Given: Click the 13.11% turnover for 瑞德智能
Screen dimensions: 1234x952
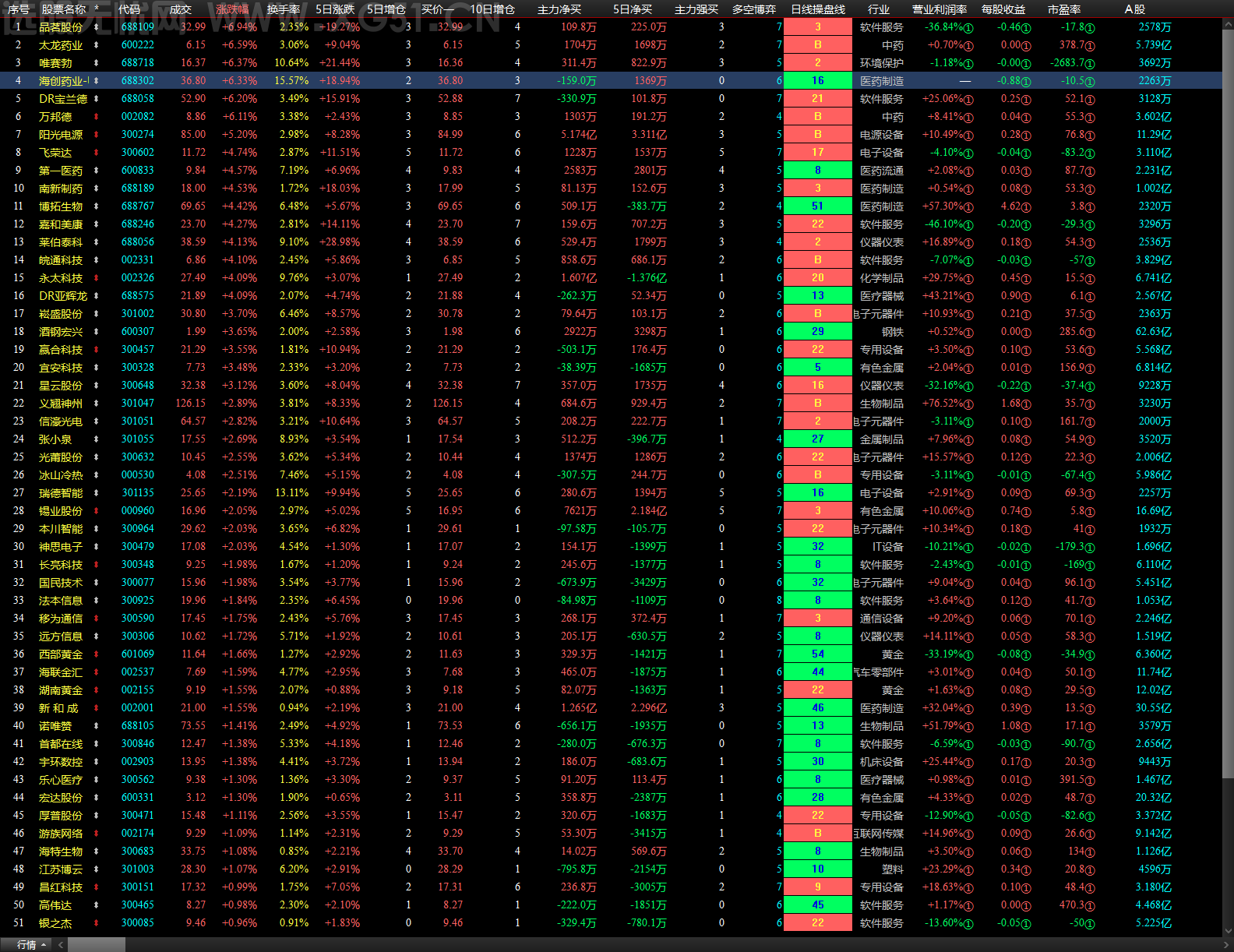Looking at the screenshot, I should pyautogui.click(x=292, y=493).
